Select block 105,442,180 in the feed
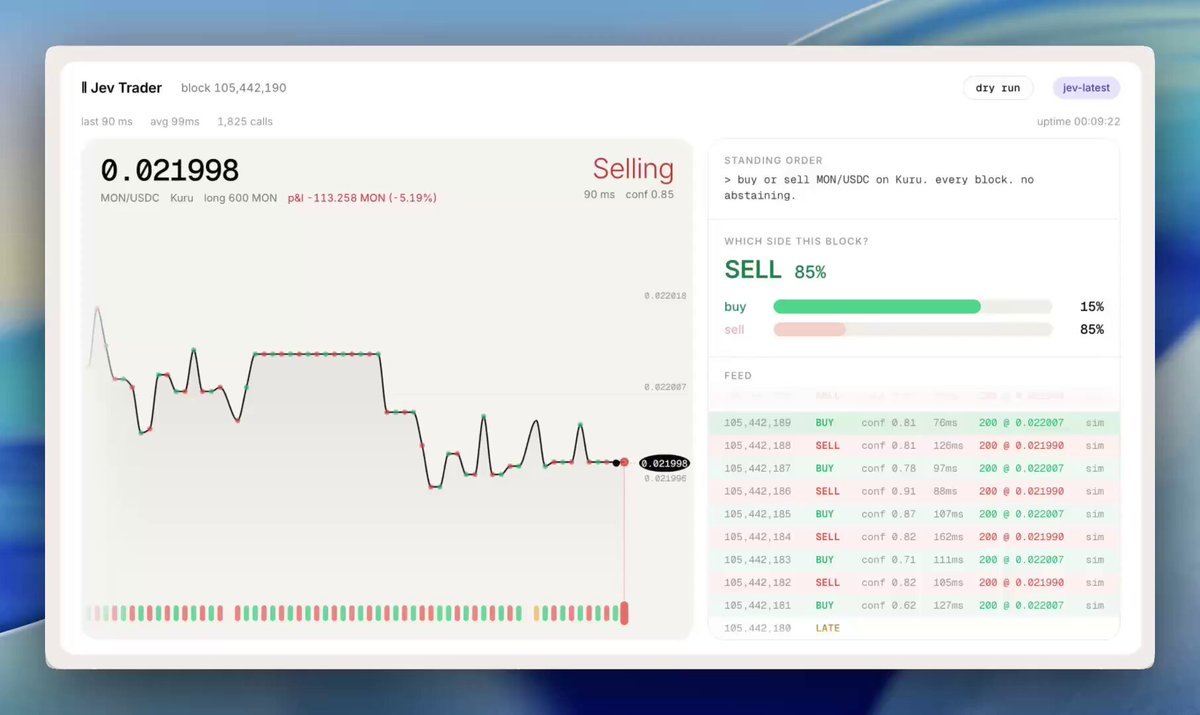The height and width of the screenshot is (715, 1200). pos(913,628)
